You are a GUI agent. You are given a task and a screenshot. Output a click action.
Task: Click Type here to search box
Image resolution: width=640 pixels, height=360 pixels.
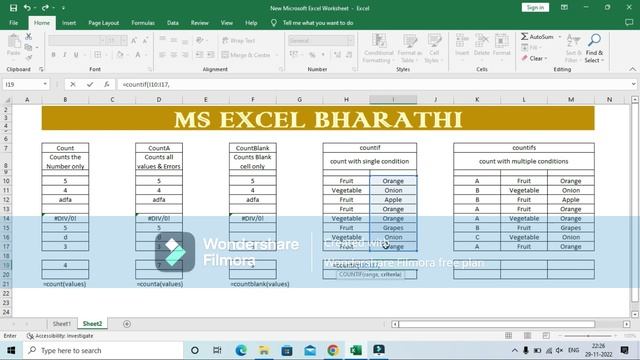tap(104, 351)
